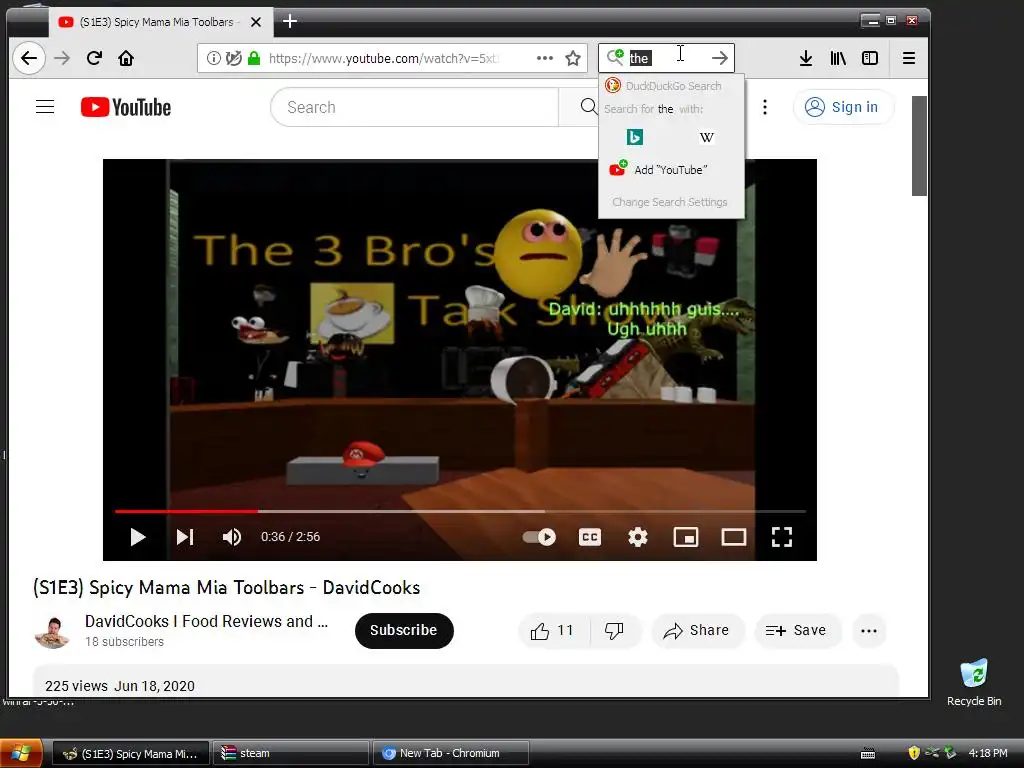Open the YouTube guide hamburger menu
Viewport: 1024px width, 768px height.
coord(45,106)
